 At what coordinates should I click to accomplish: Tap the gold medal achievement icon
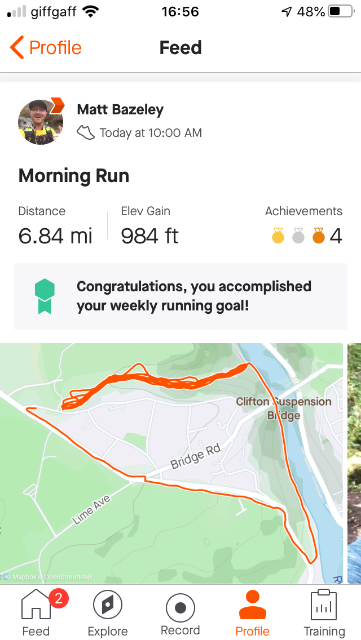(278, 236)
